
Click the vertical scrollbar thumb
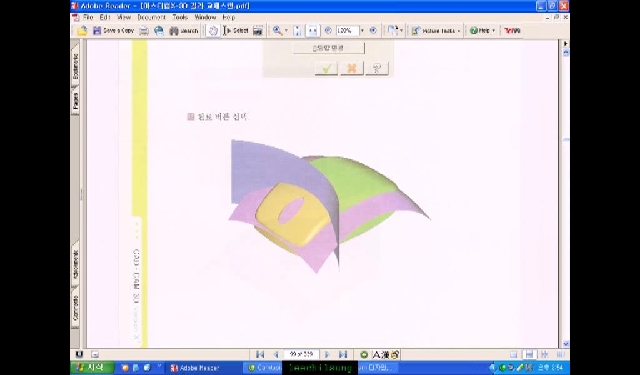pyautogui.click(x=566, y=140)
